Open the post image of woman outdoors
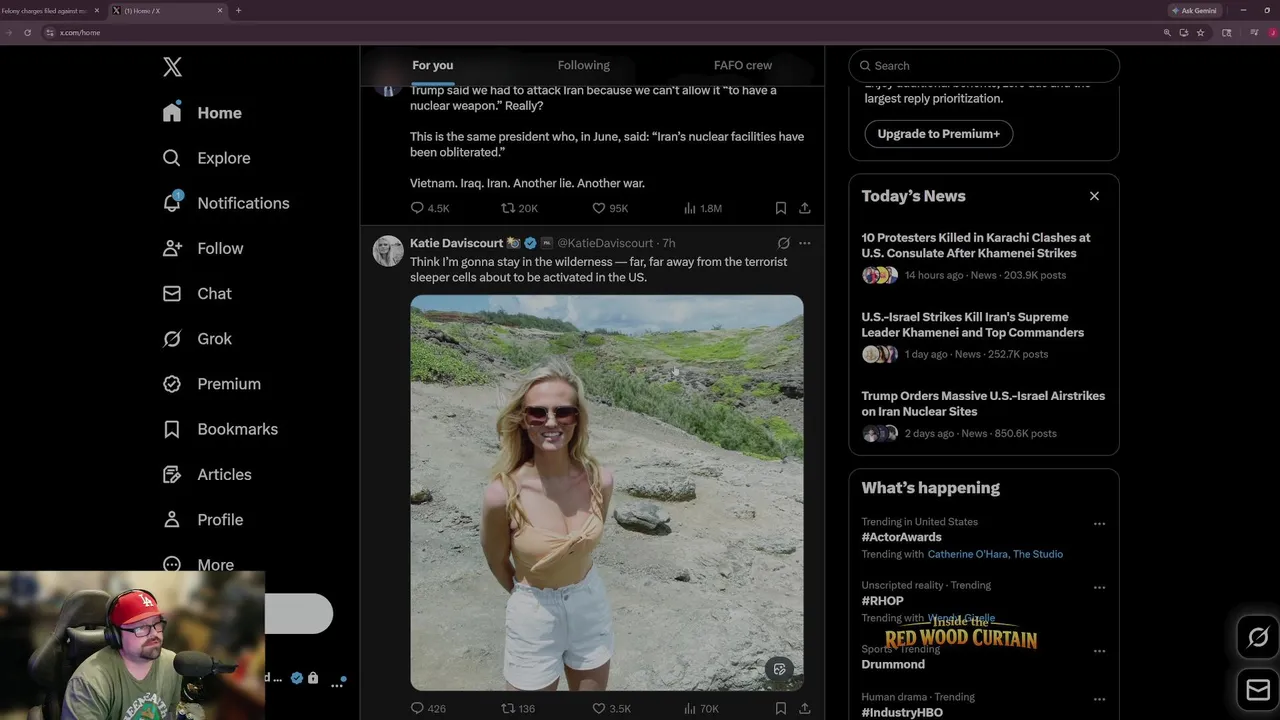The height and width of the screenshot is (720, 1280). (x=606, y=492)
